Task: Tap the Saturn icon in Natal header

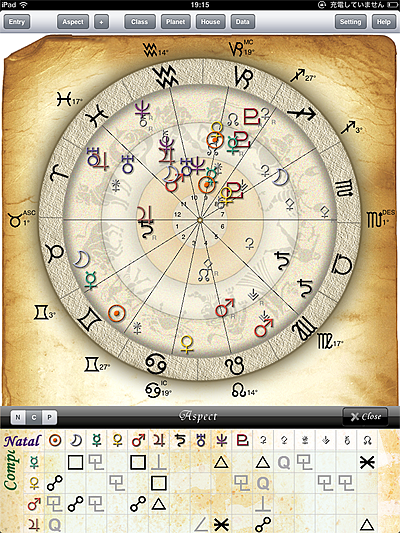Action: click(x=180, y=441)
